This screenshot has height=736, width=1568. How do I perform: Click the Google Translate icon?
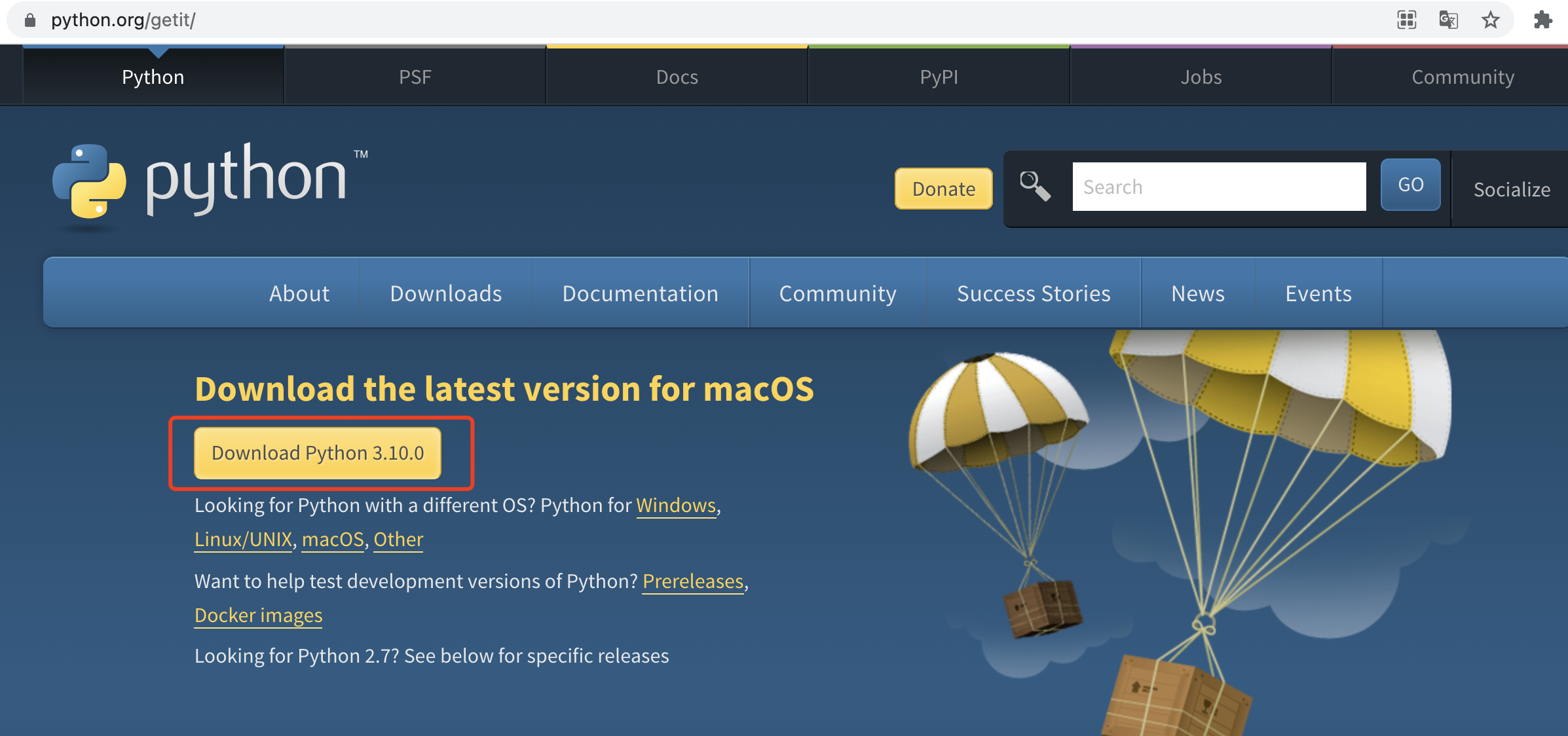pos(1448,20)
